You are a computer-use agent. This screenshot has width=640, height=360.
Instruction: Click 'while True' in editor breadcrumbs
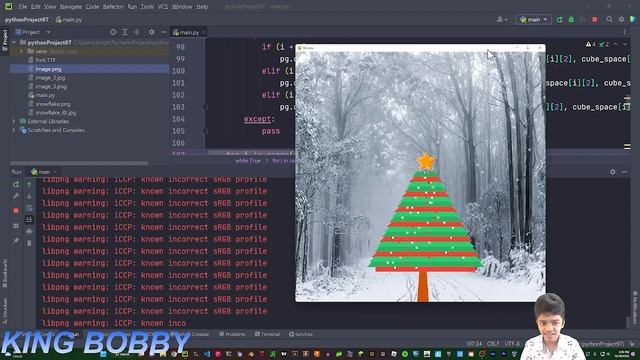(x=248, y=161)
